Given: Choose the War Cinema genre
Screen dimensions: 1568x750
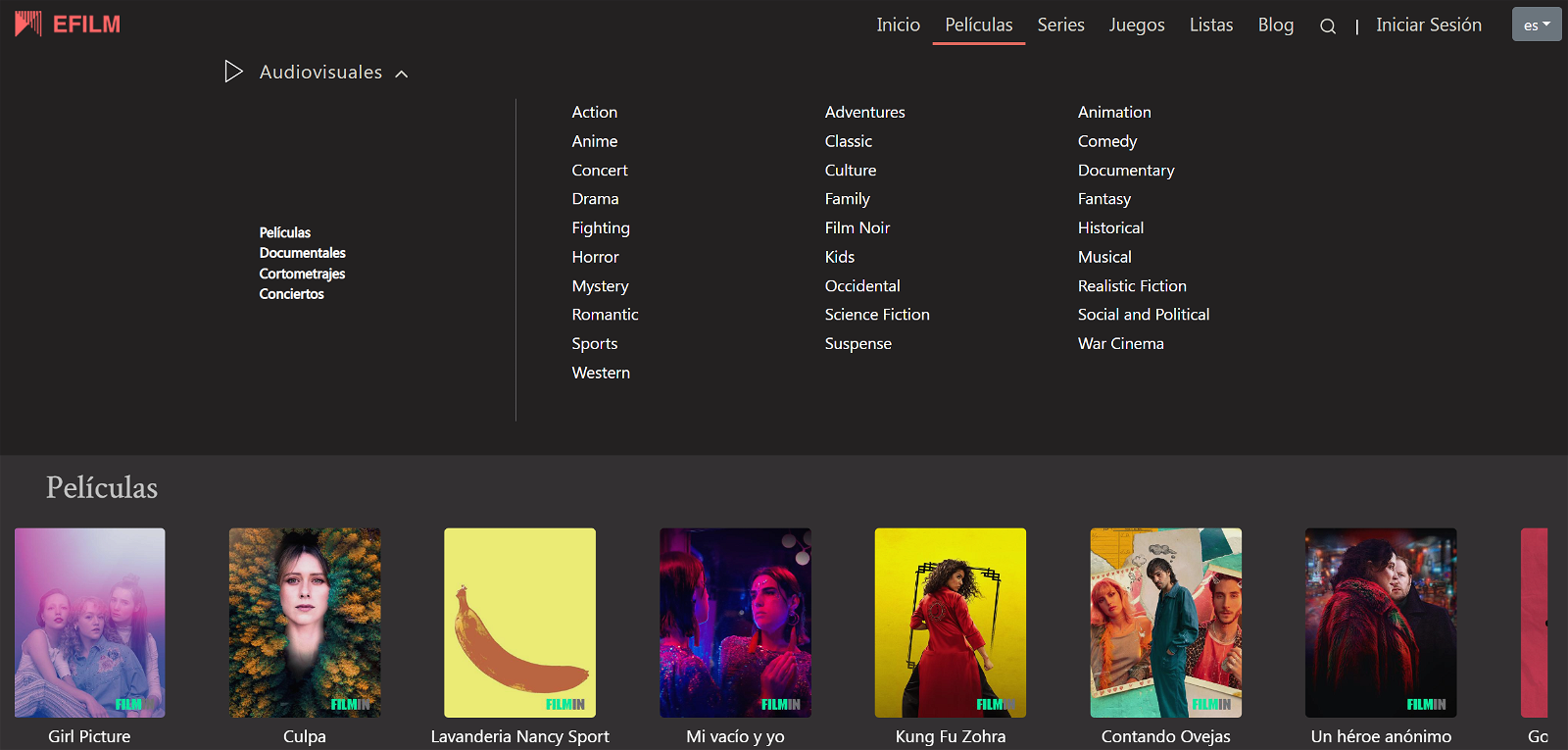Looking at the screenshot, I should pos(1120,343).
